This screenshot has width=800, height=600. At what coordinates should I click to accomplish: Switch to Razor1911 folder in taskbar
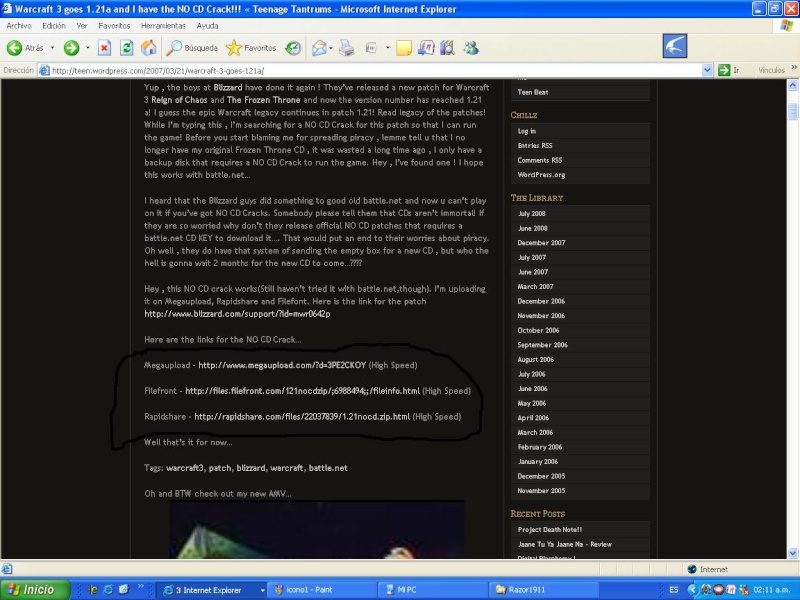click(542, 590)
